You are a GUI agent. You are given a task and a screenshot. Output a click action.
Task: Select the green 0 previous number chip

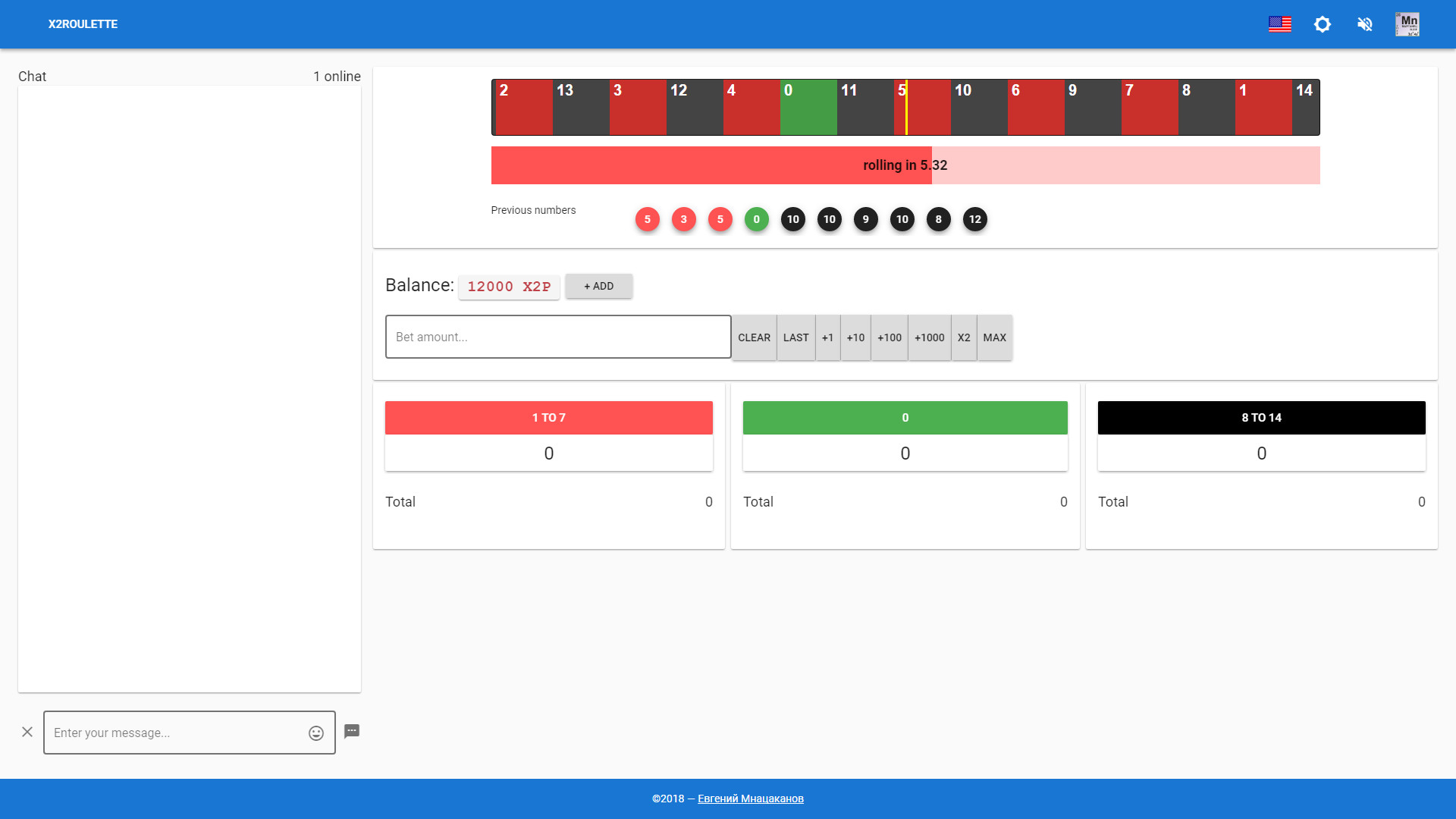coord(756,219)
